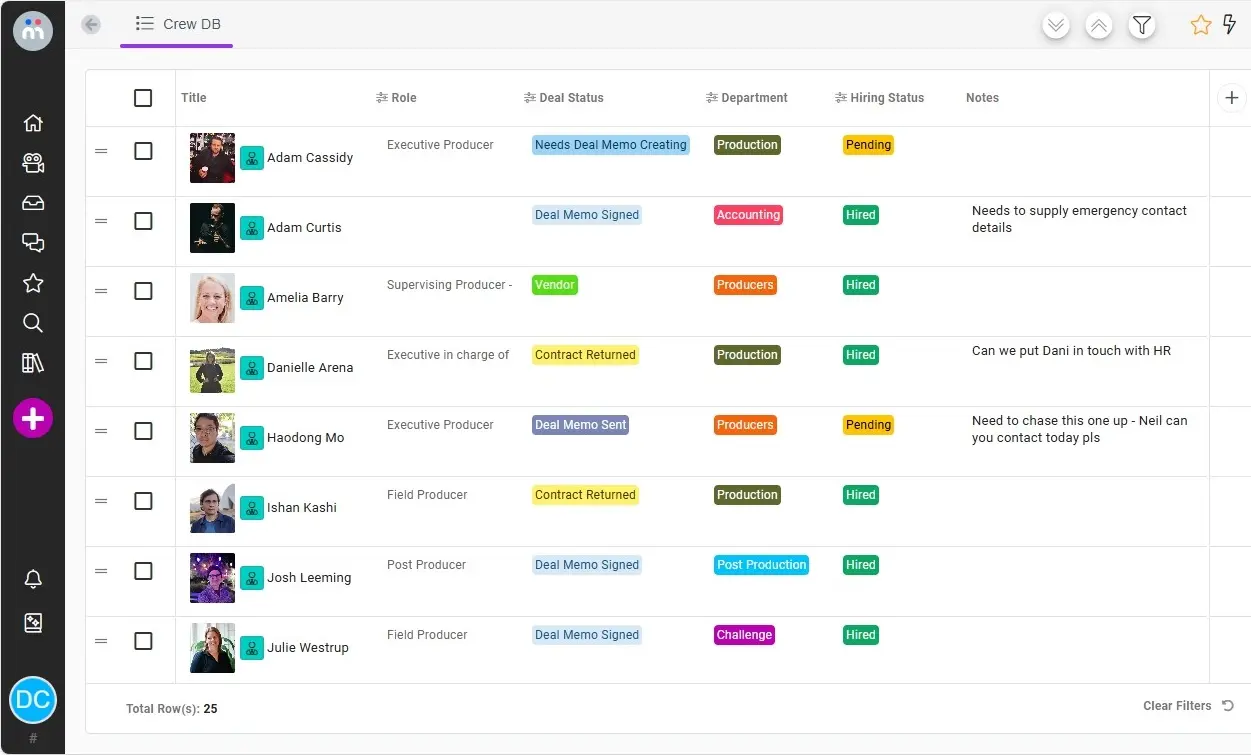This screenshot has height=755, width=1251.
Task: Open the library books icon in sidebar
Action: 33,363
